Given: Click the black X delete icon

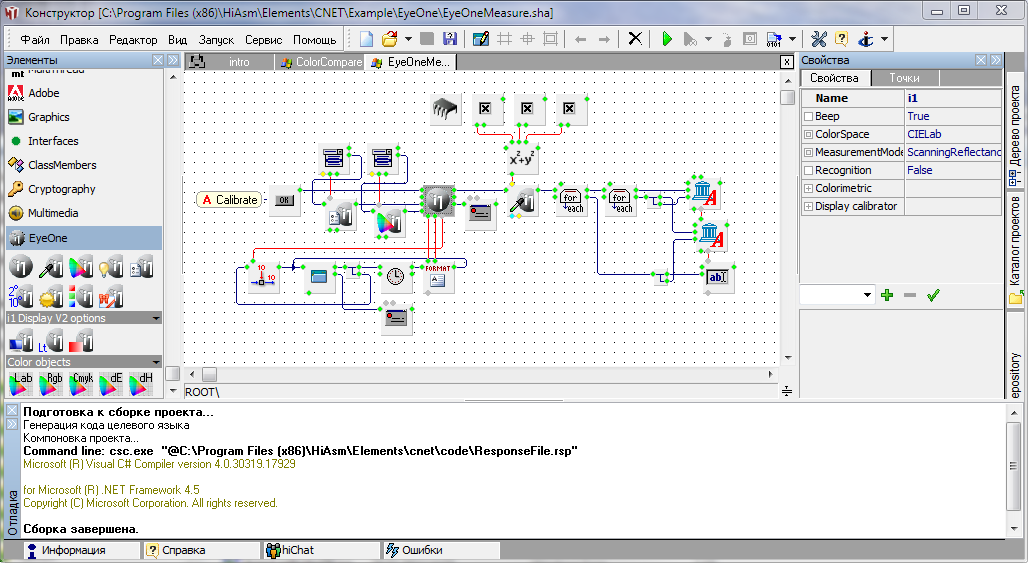Looking at the screenshot, I should pos(635,40).
